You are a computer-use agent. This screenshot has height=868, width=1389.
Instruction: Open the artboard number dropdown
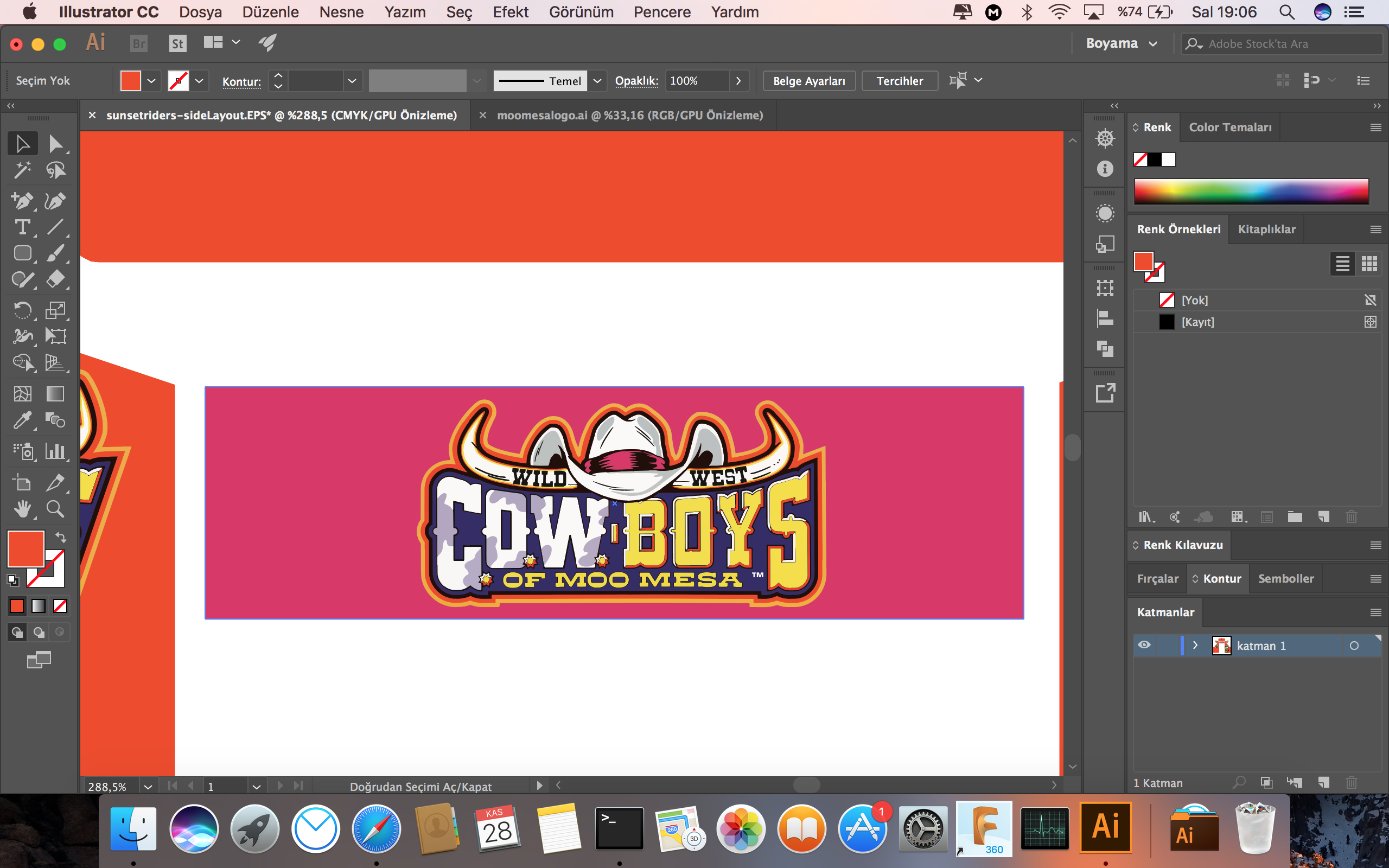pos(256,787)
